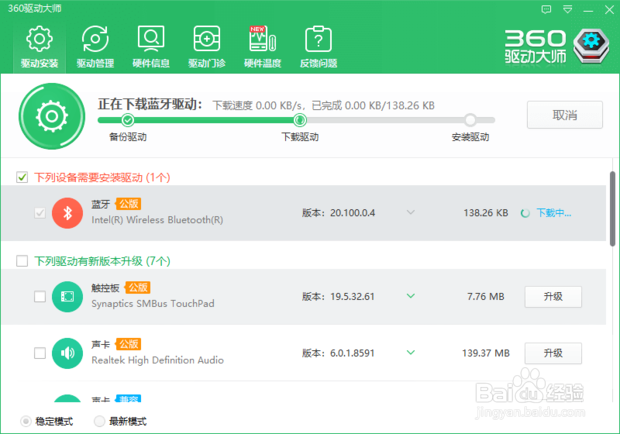
Task: Open the 驱动安装 gear tab
Action: pos(39,47)
